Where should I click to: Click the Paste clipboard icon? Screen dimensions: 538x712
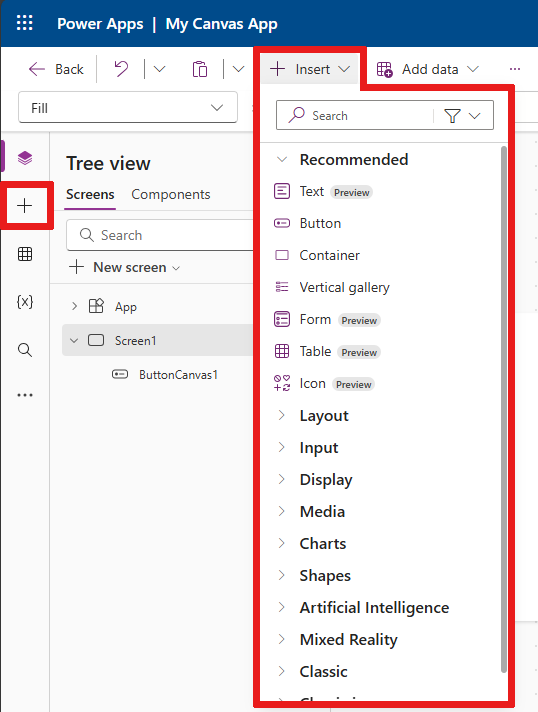200,69
